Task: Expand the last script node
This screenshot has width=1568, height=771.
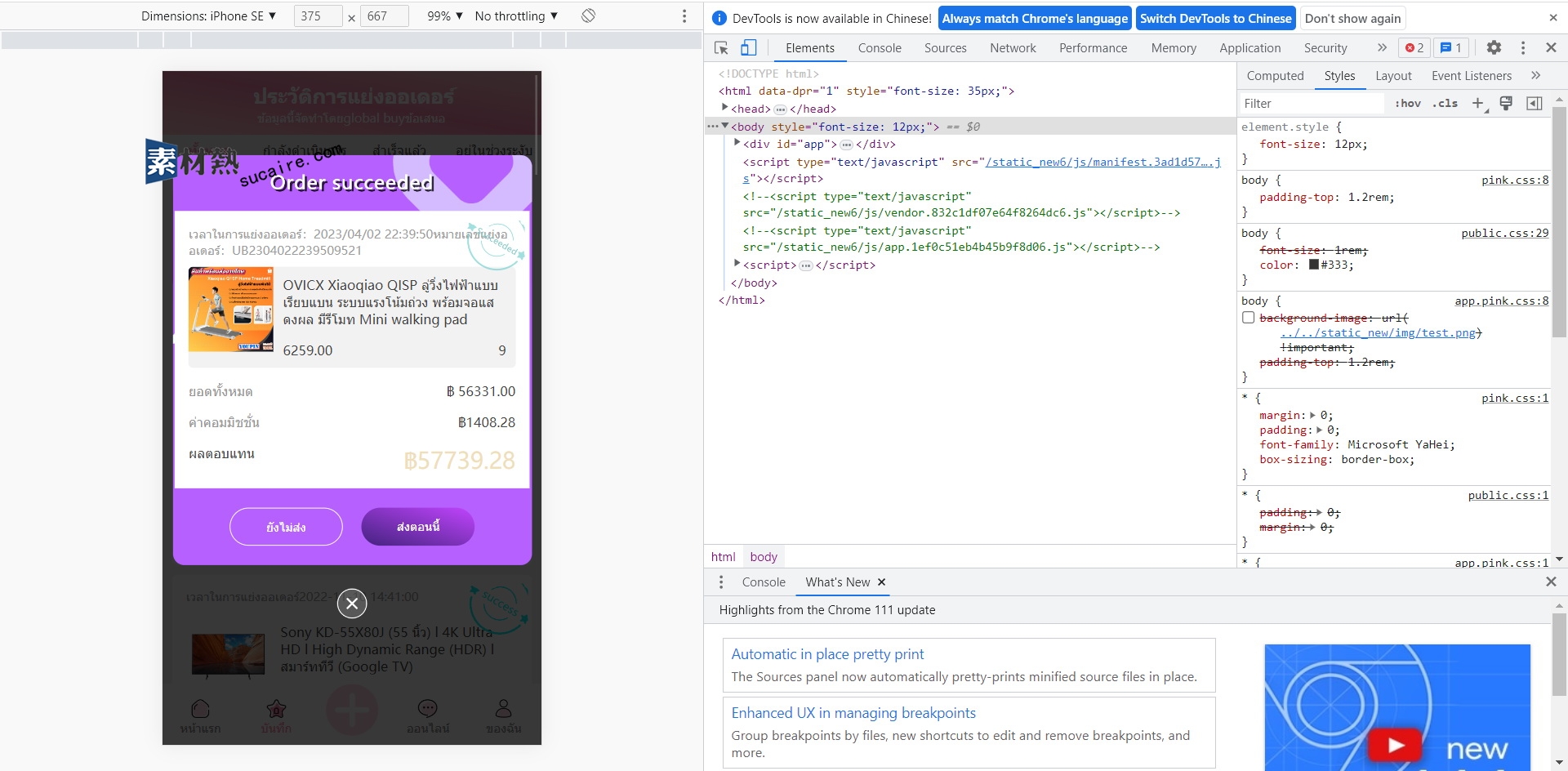Action: (x=737, y=264)
